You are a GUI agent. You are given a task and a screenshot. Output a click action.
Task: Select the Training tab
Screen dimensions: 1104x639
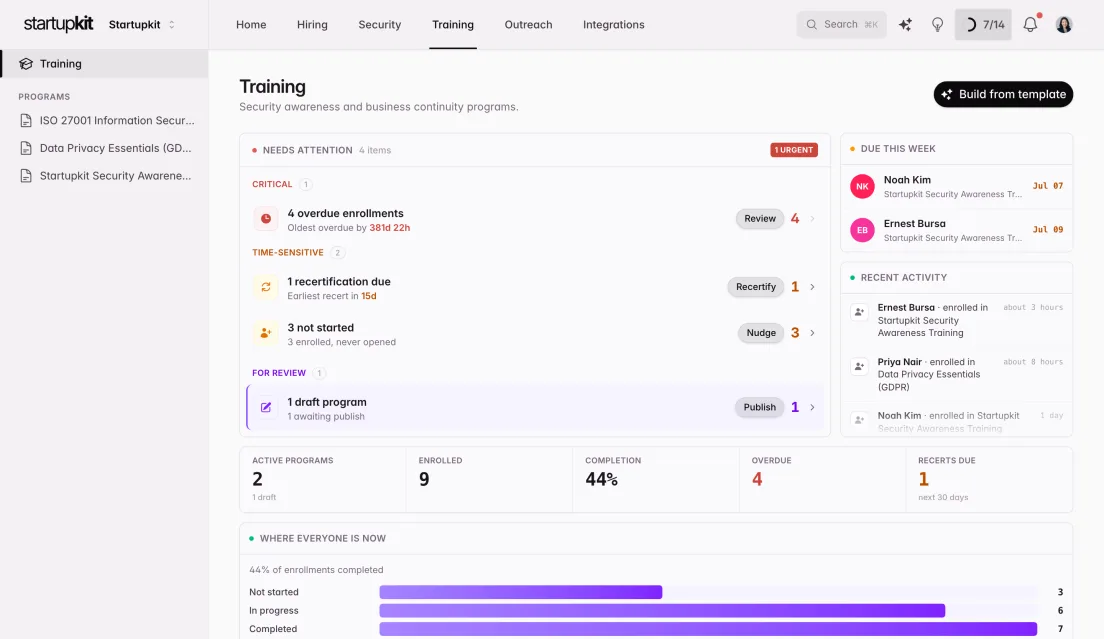point(453,25)
